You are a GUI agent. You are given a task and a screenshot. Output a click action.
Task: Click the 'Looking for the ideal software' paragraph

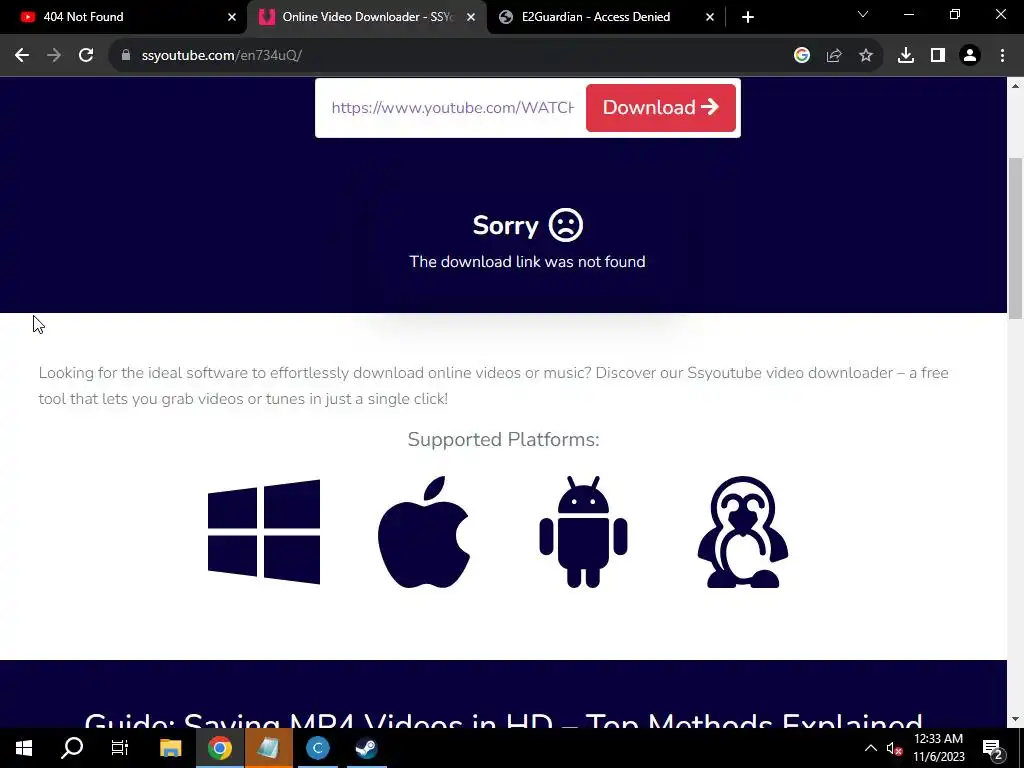point(494,386)
